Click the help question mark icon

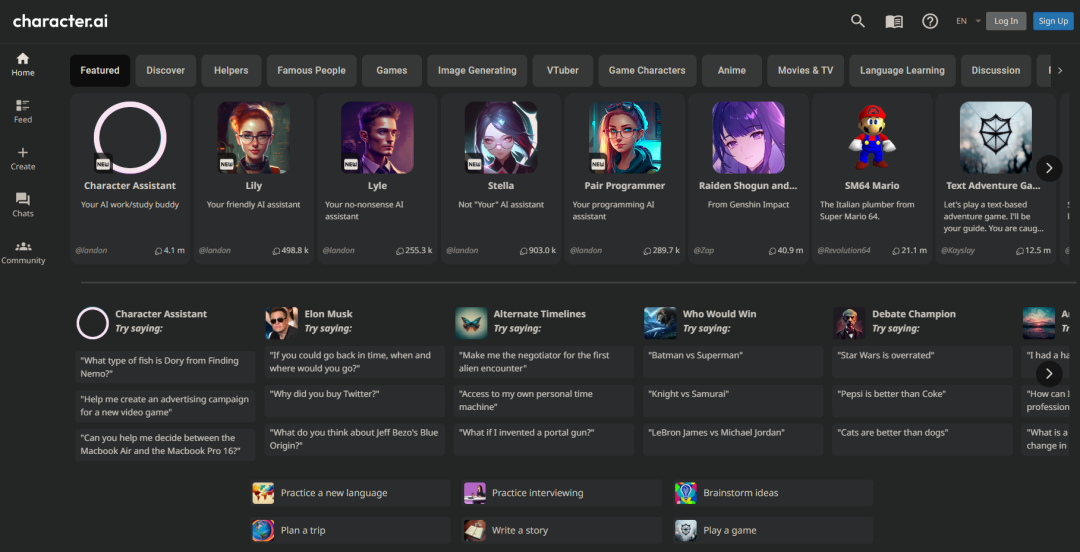[930, 21]
